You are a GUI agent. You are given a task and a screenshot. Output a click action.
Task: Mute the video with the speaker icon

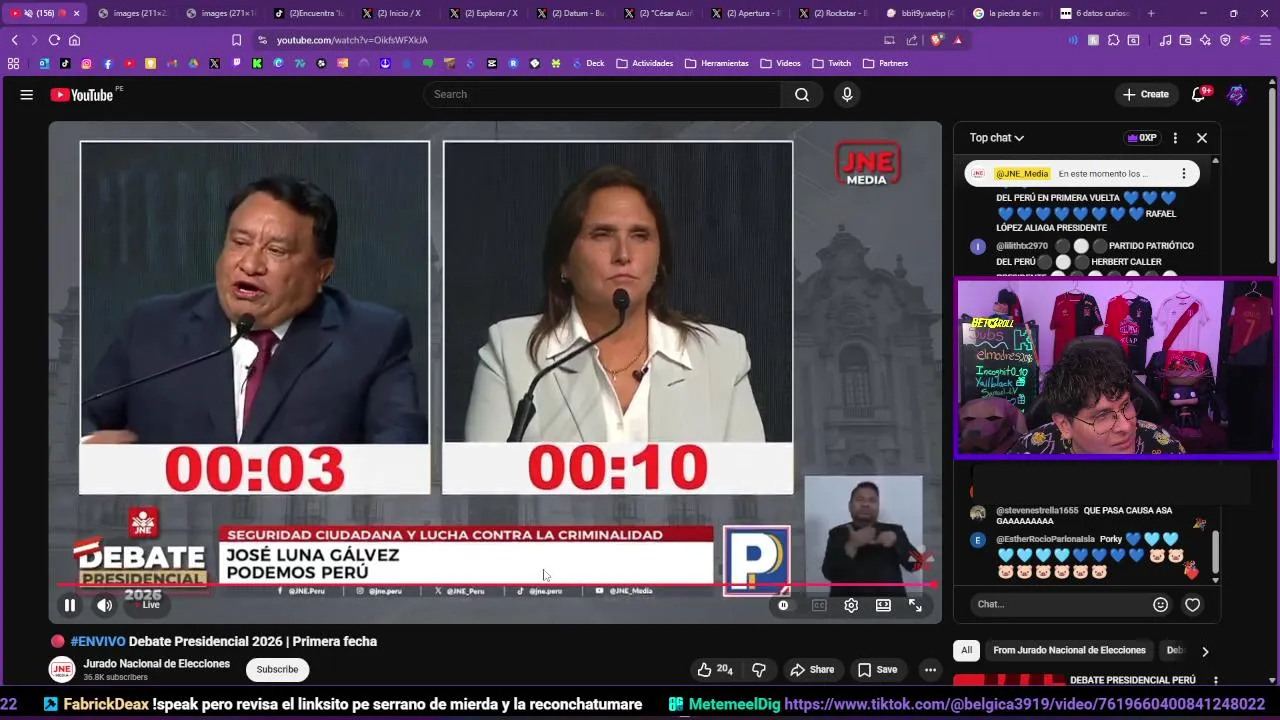[x=104, y=605]
